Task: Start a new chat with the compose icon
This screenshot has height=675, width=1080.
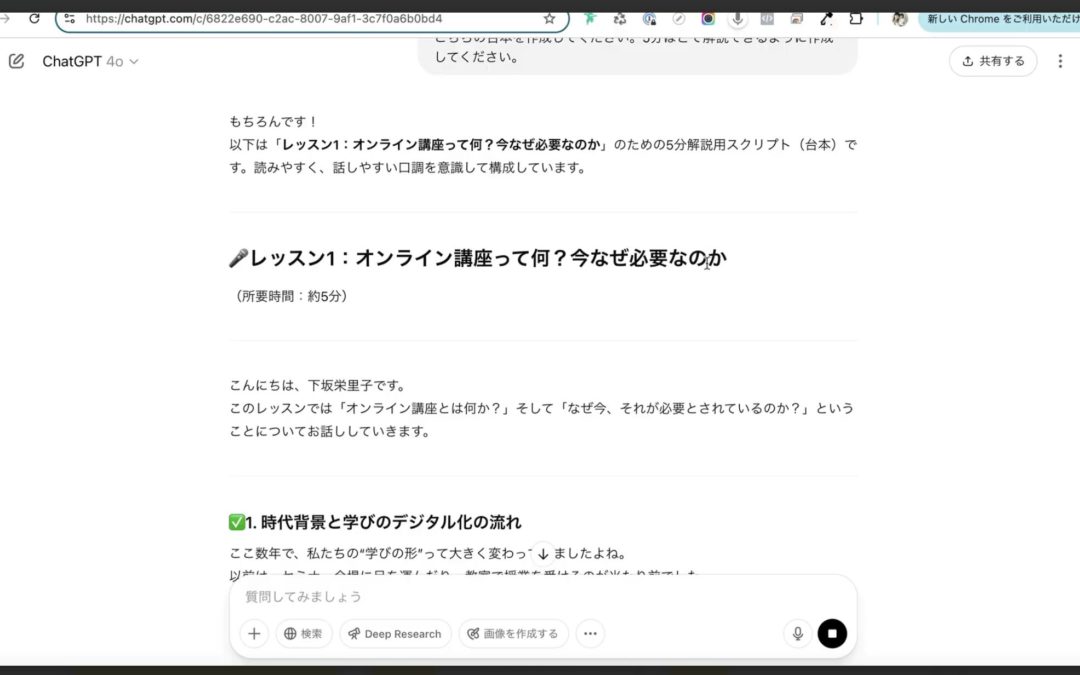Action: pyautogui.click(x=16, y=60)
